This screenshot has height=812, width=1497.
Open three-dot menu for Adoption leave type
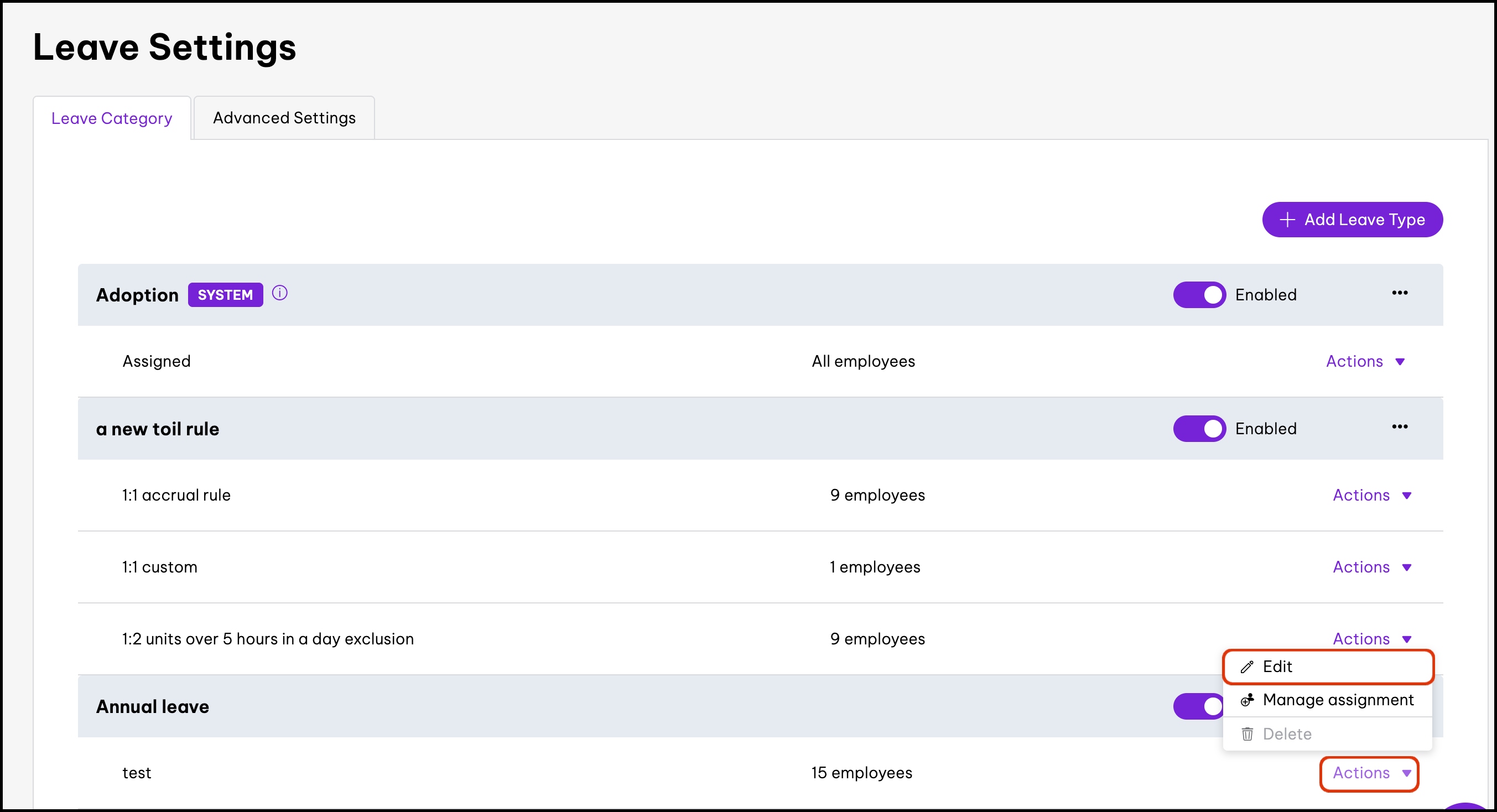[1400, 293]
